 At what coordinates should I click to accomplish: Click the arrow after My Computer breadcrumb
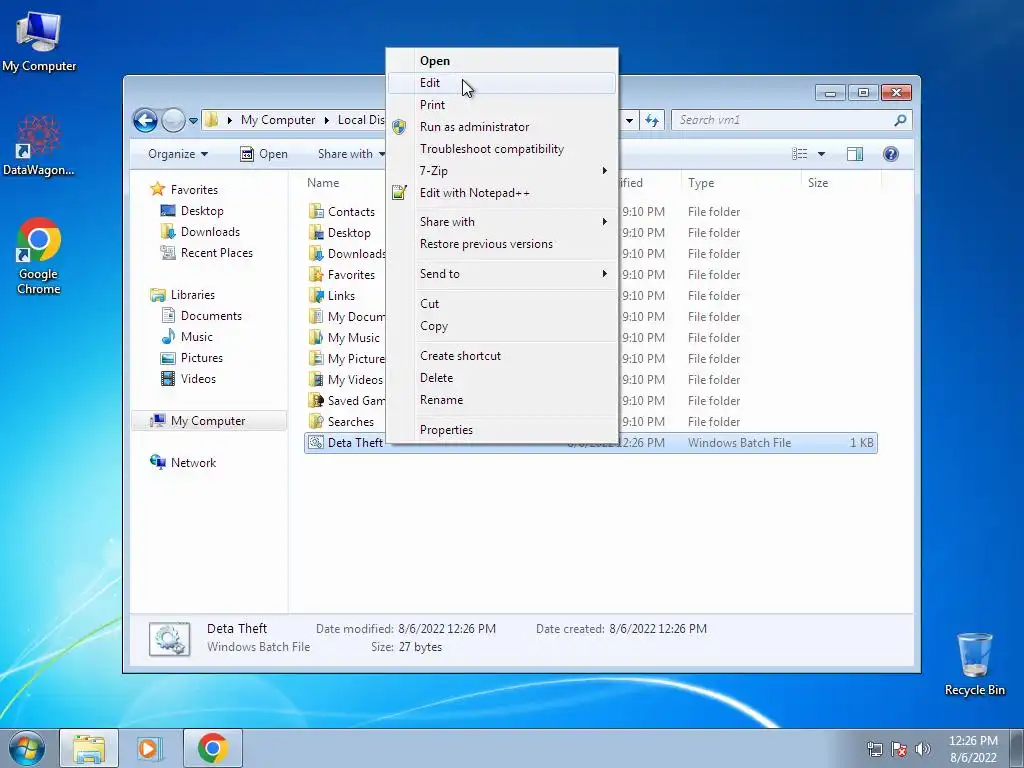327,120
